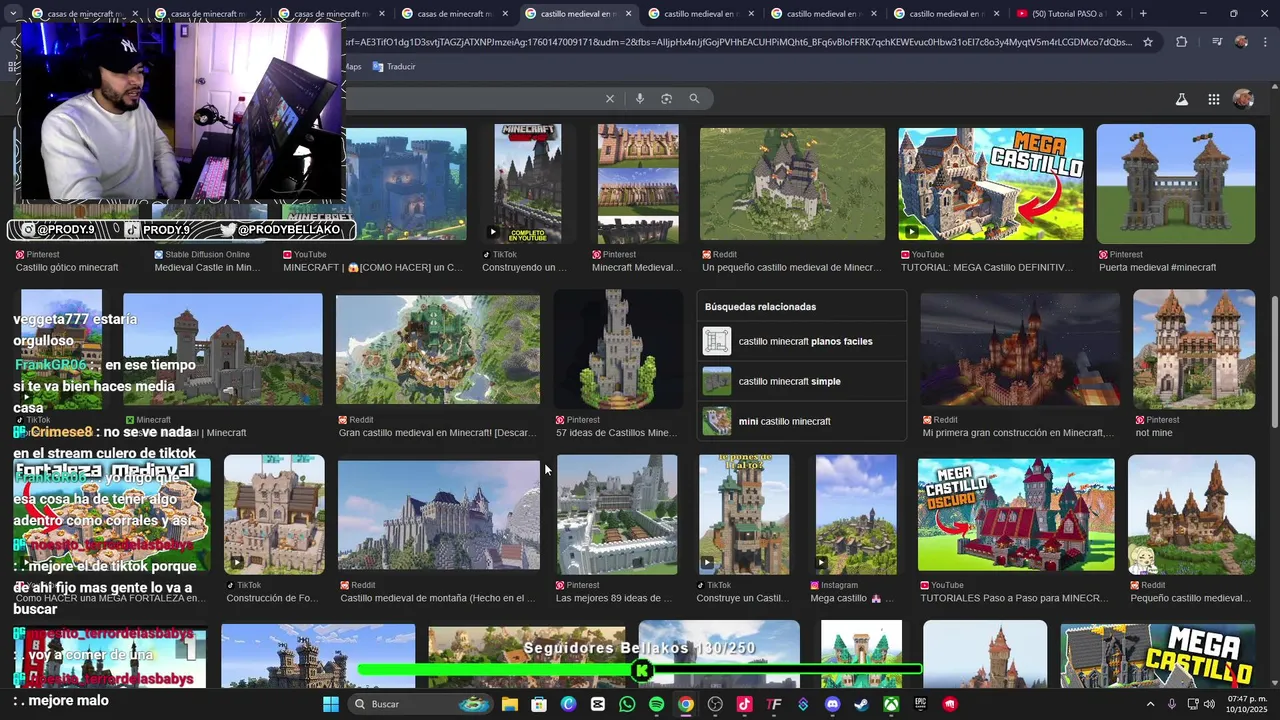The height and width of the screenshot is (720, 1280).
Task: Clear the Google search box with the X
Action: pos(610,98)
